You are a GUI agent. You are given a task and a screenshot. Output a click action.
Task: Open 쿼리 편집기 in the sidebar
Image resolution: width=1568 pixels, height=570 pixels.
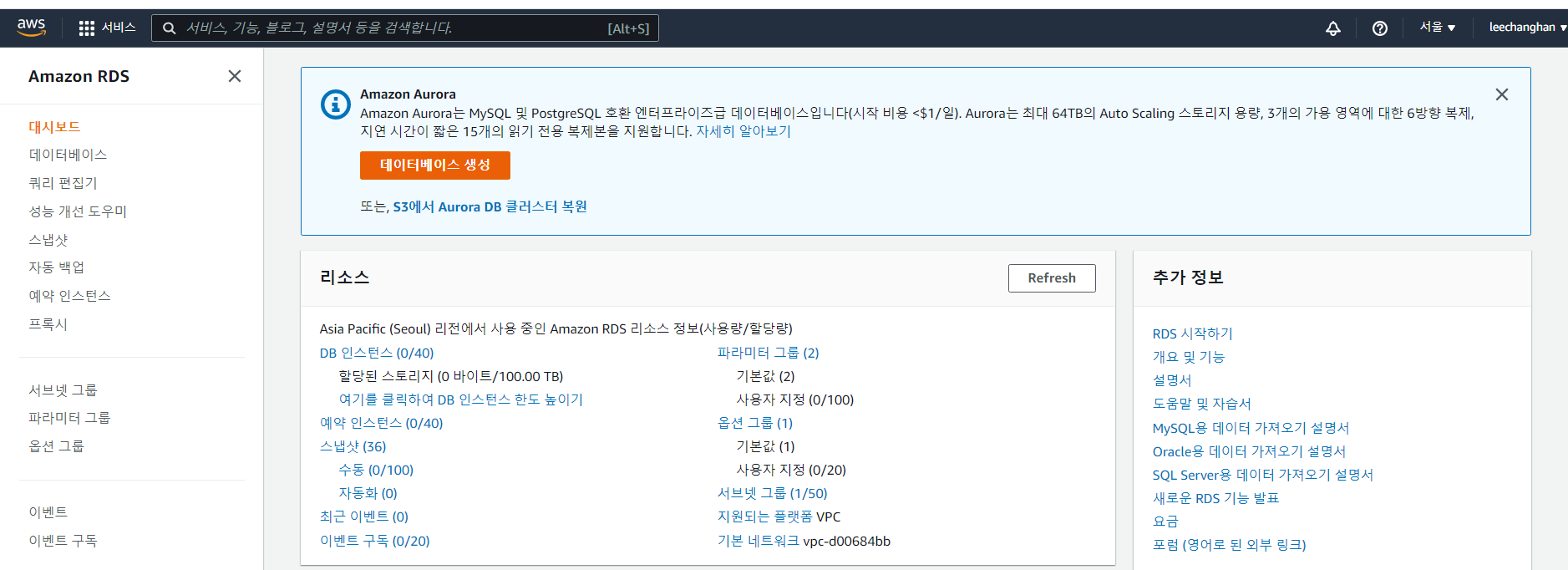pos(63,183)
